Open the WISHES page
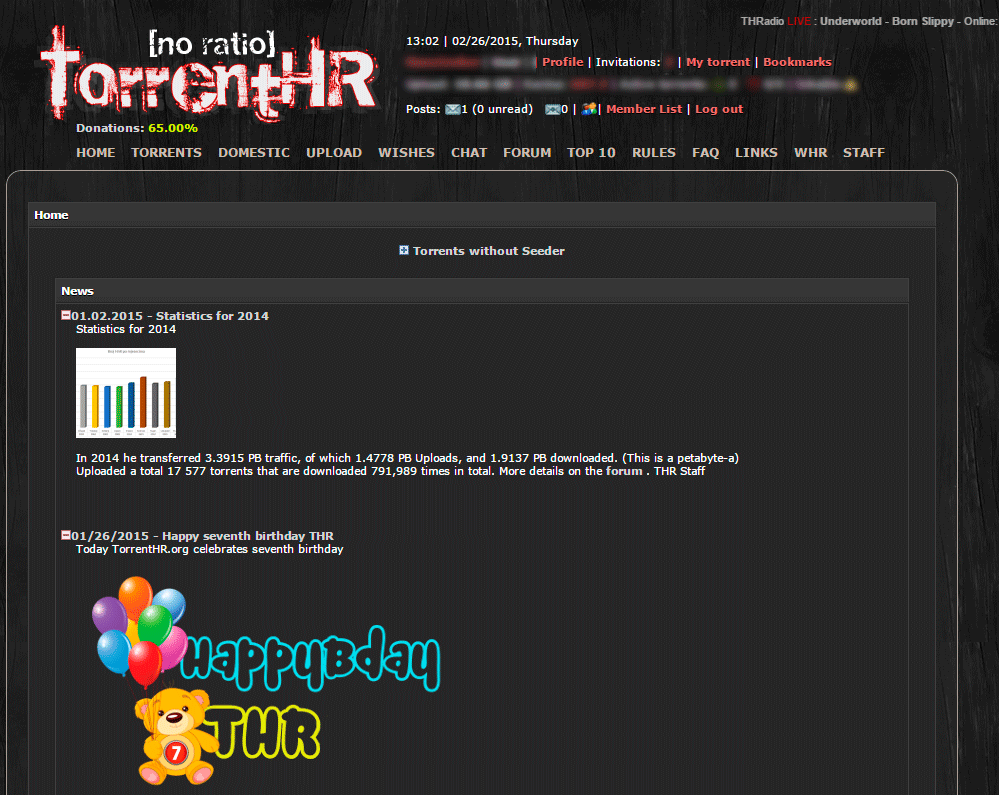This screenshot has width=999, height=795. tap(406, 153)
